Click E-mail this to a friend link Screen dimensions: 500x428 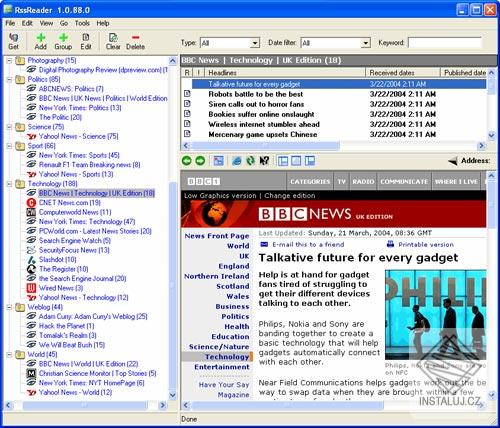pos(308,244)
